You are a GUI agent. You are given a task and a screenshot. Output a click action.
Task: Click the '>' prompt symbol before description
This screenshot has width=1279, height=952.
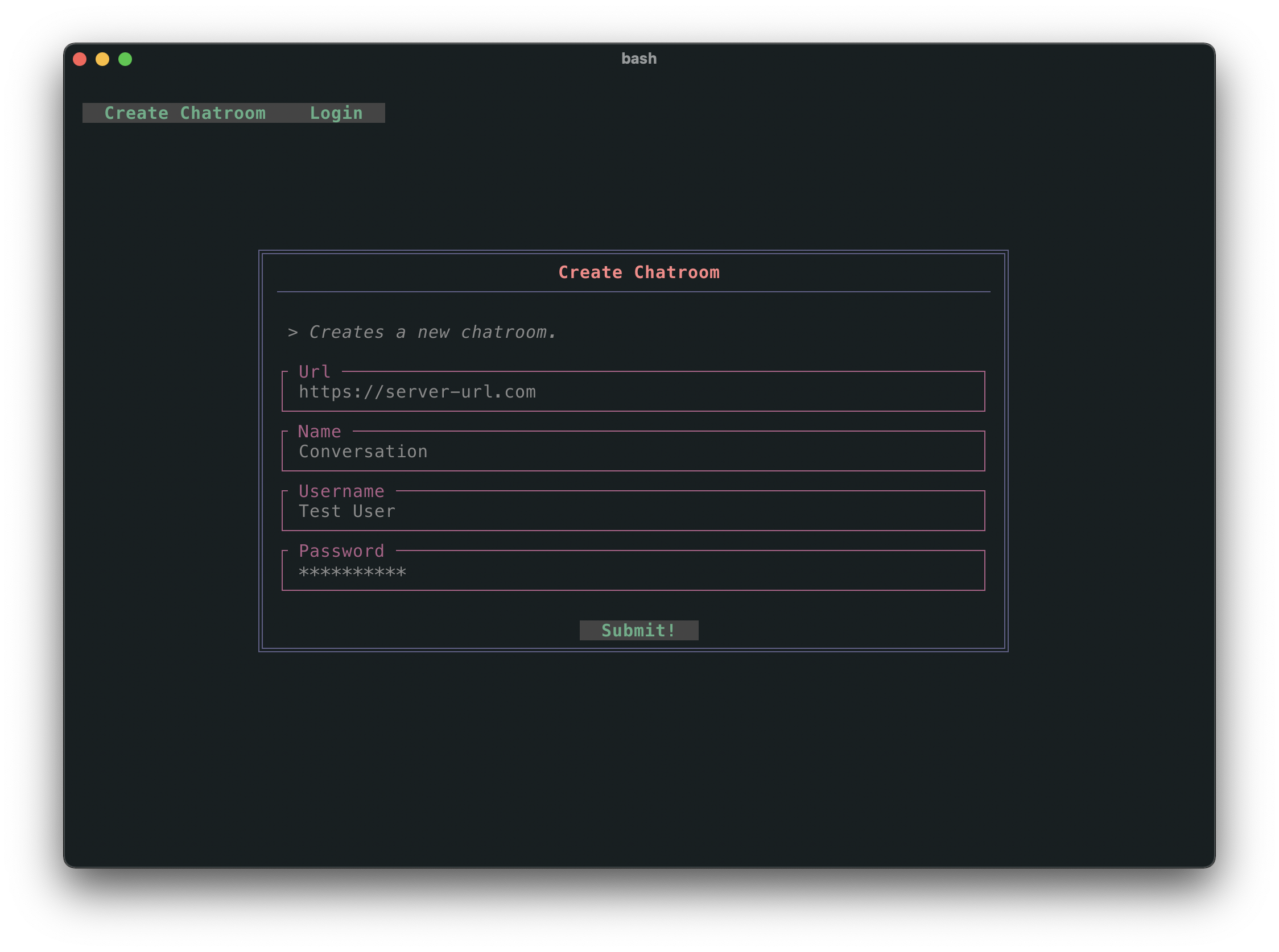293,333
